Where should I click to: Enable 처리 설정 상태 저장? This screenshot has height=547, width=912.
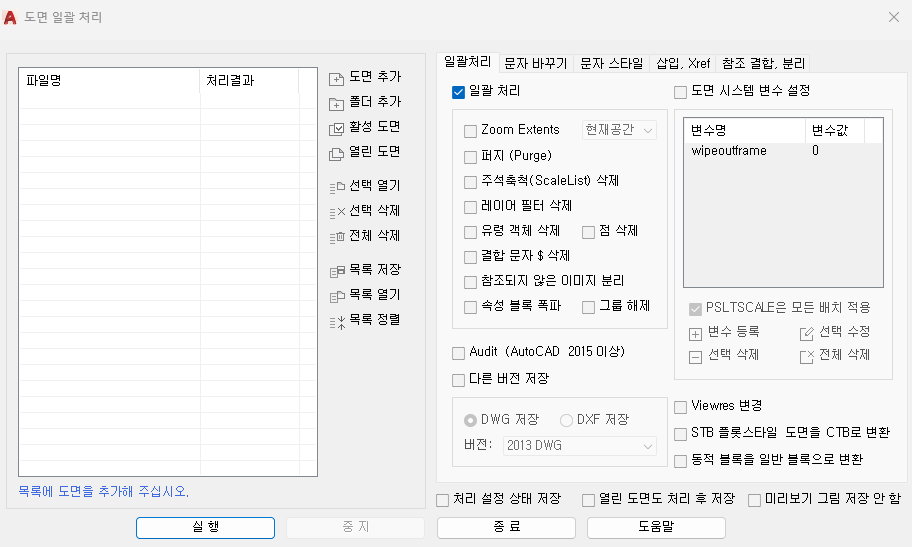tap(443, 500)
